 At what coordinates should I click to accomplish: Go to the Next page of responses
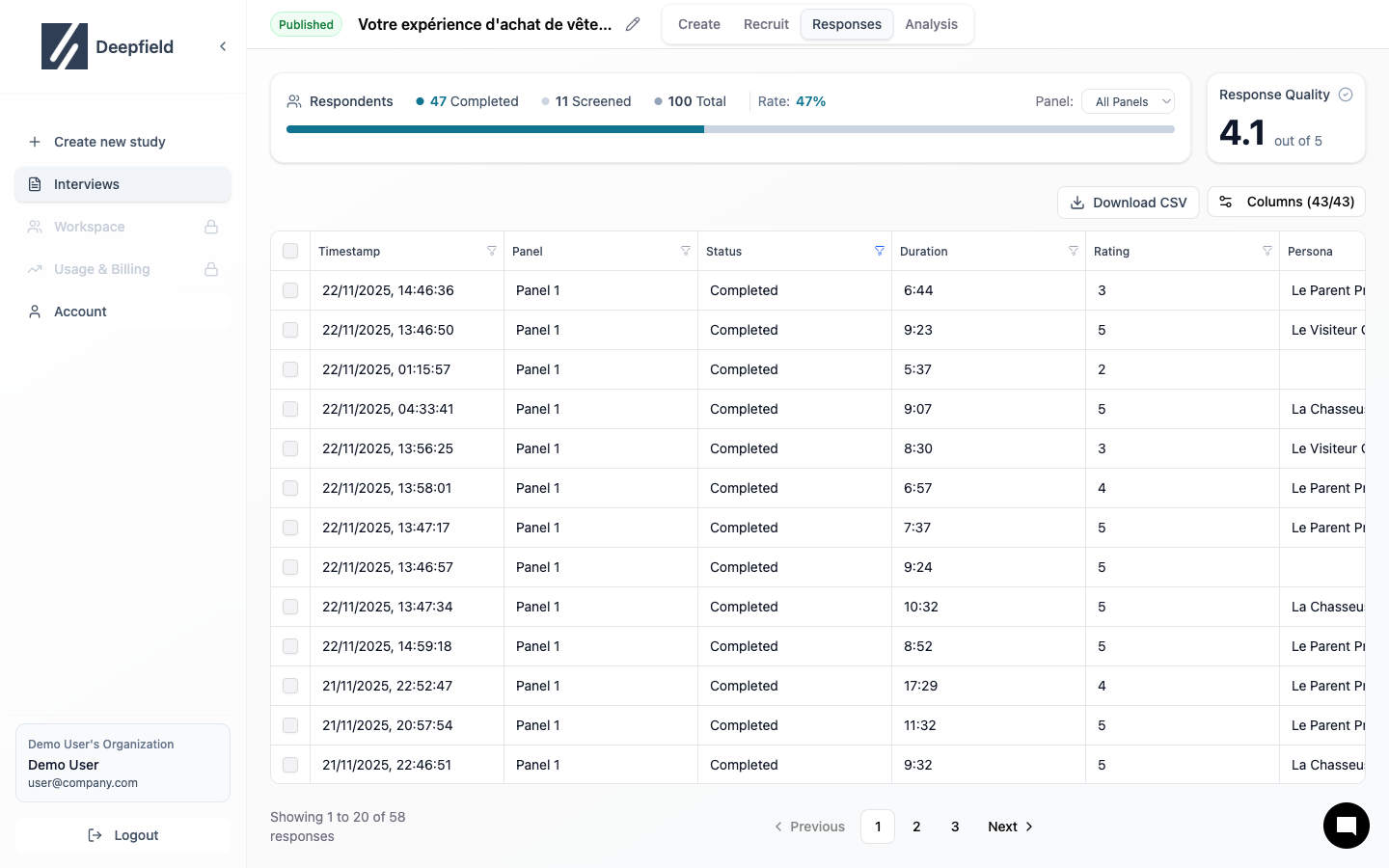coord(1010,827)
